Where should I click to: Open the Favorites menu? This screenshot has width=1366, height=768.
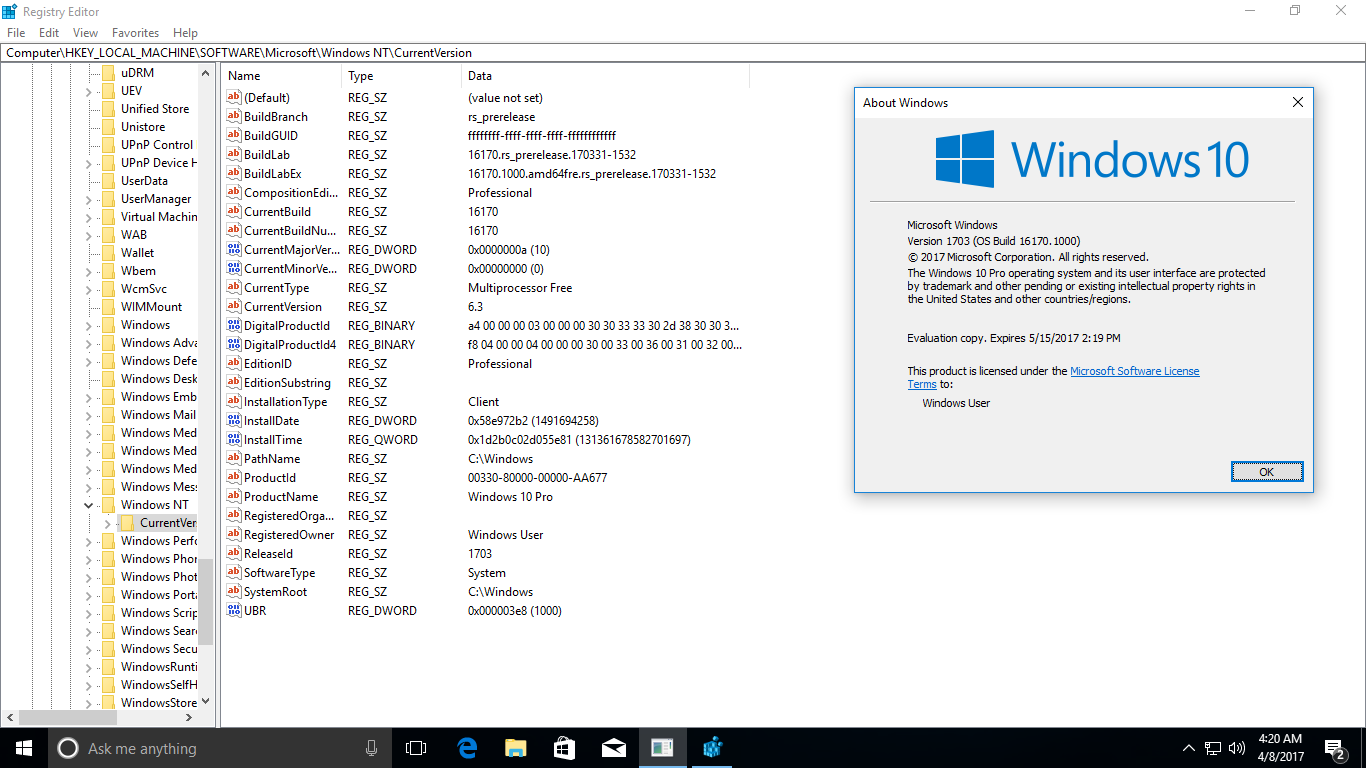pyautogui.click(x=135, y=33)
